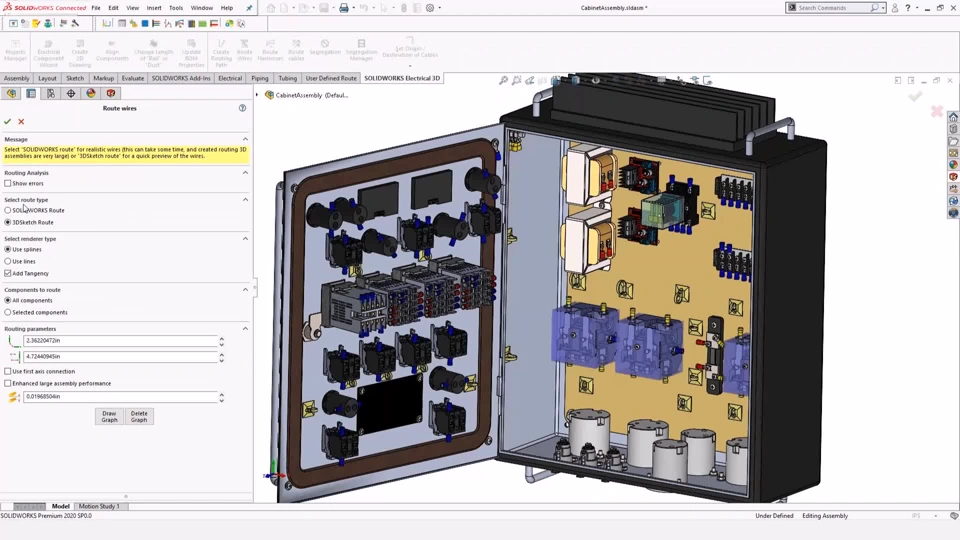Open Route wires help icon
Viewport: 960px width, 540px height.
pyautogui.click(x=242, y=108)
